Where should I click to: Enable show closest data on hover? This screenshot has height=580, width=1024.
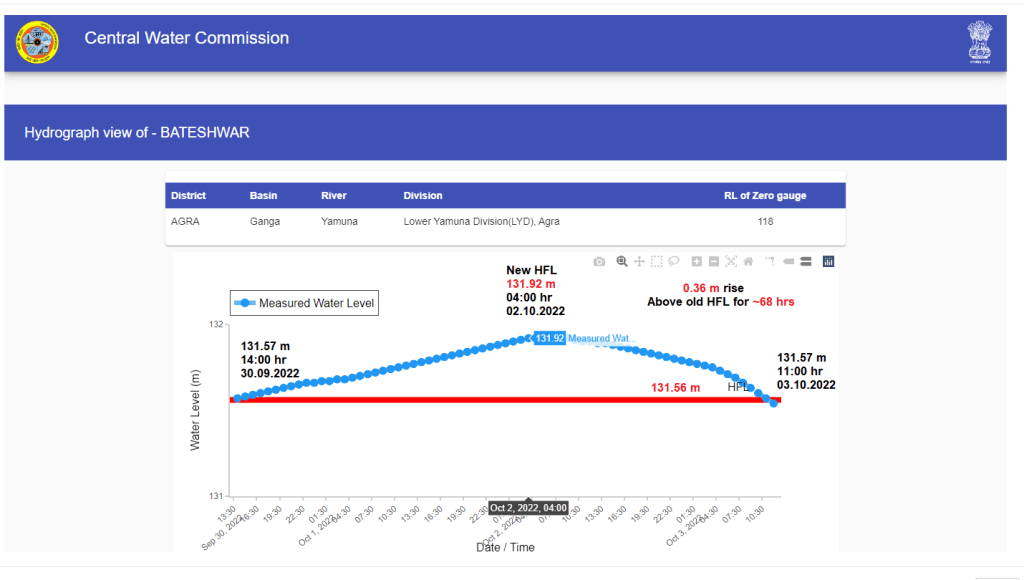tap(788, 262)
